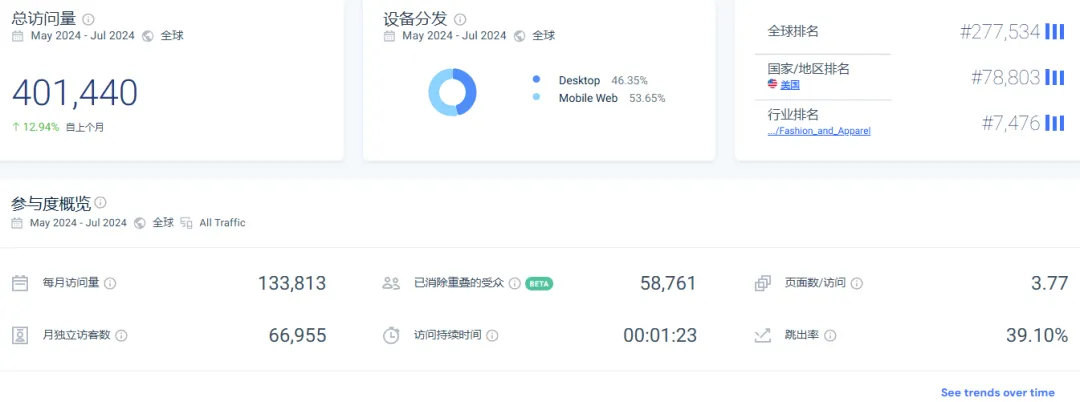Click the BETA badge label
The height and width of the screenshot is (402, 1080).
coord(539,284)
